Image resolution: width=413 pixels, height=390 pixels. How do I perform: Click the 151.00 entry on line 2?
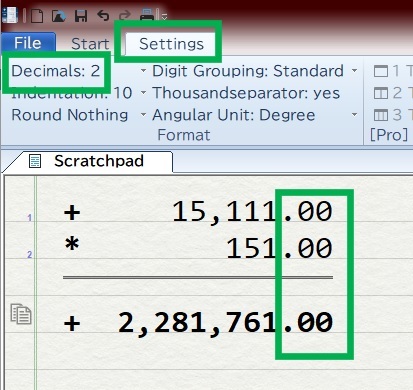pos(279,249)
